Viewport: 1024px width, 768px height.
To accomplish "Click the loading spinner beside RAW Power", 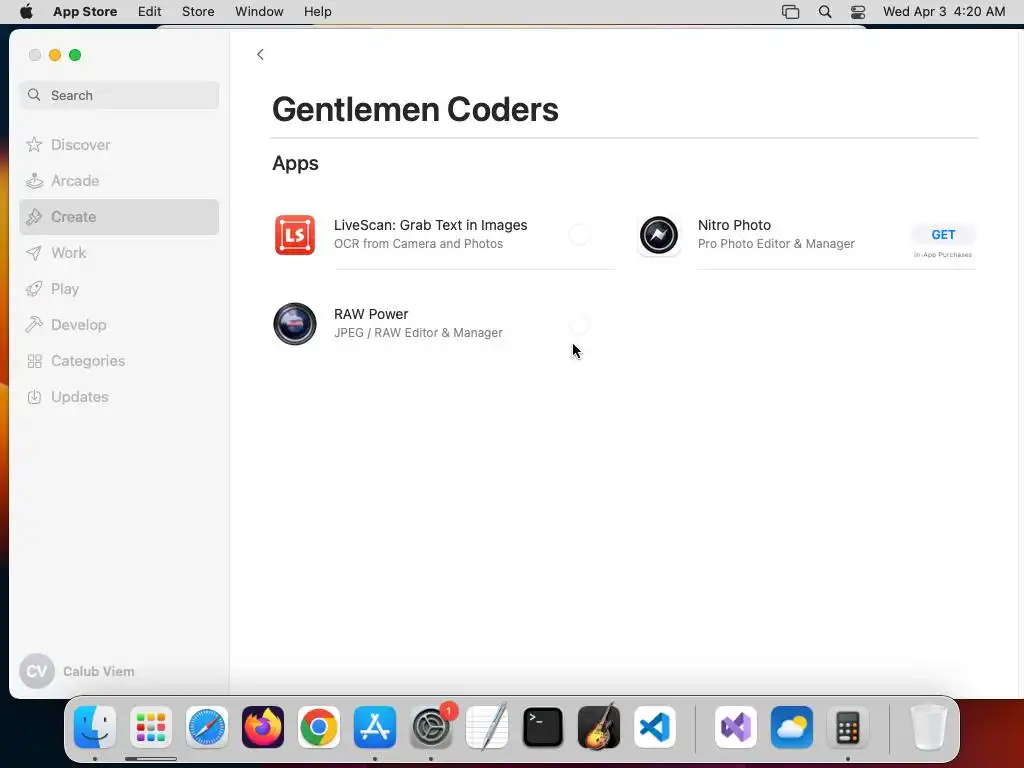I will [579, 324].
